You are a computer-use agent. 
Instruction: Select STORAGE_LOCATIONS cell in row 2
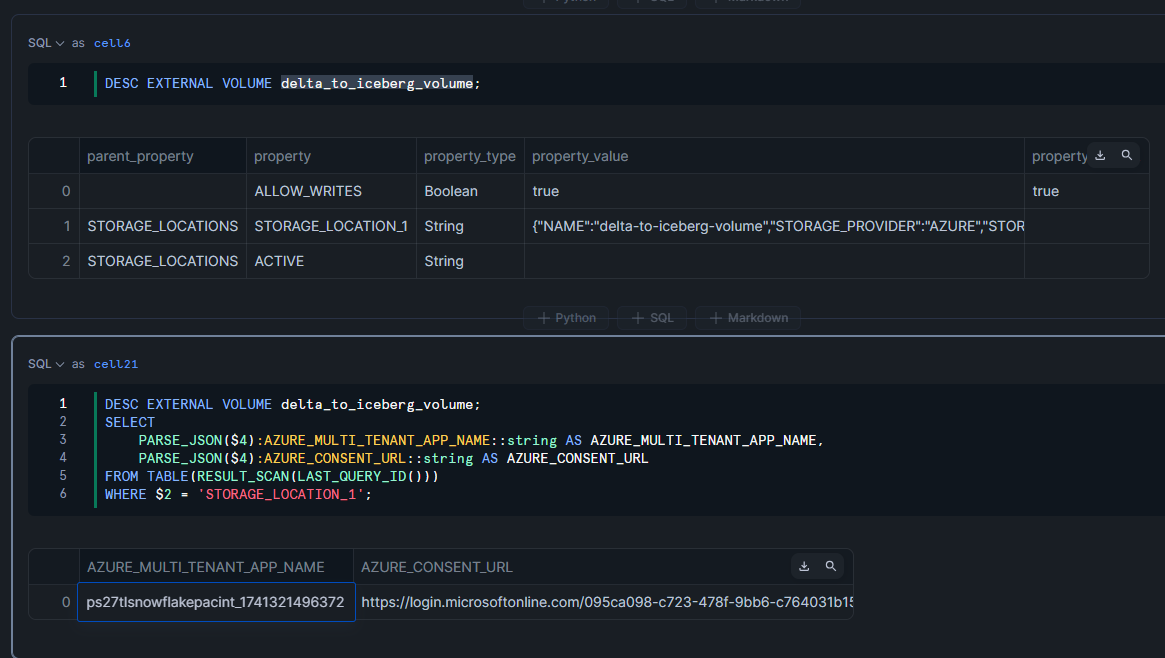pos(163,261)
